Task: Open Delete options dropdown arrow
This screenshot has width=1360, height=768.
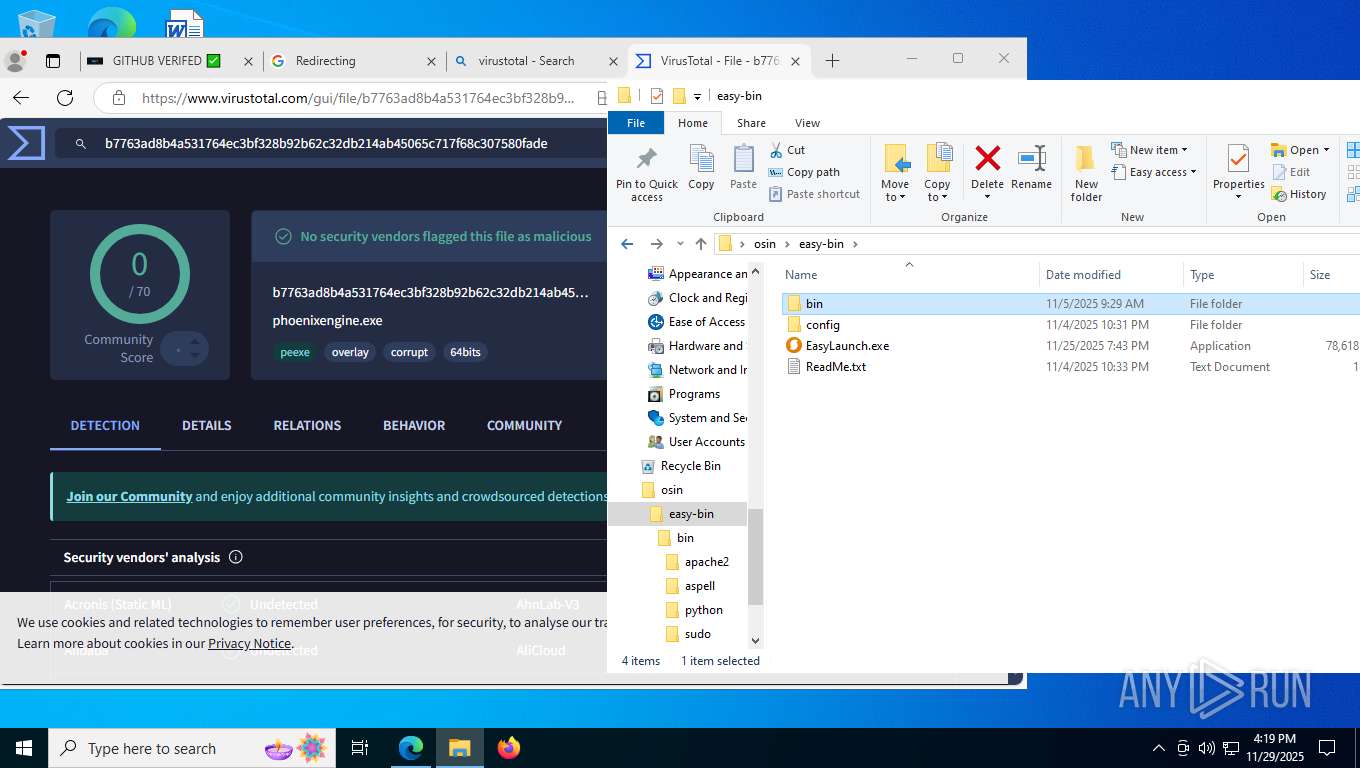Action: pos(987,197)
